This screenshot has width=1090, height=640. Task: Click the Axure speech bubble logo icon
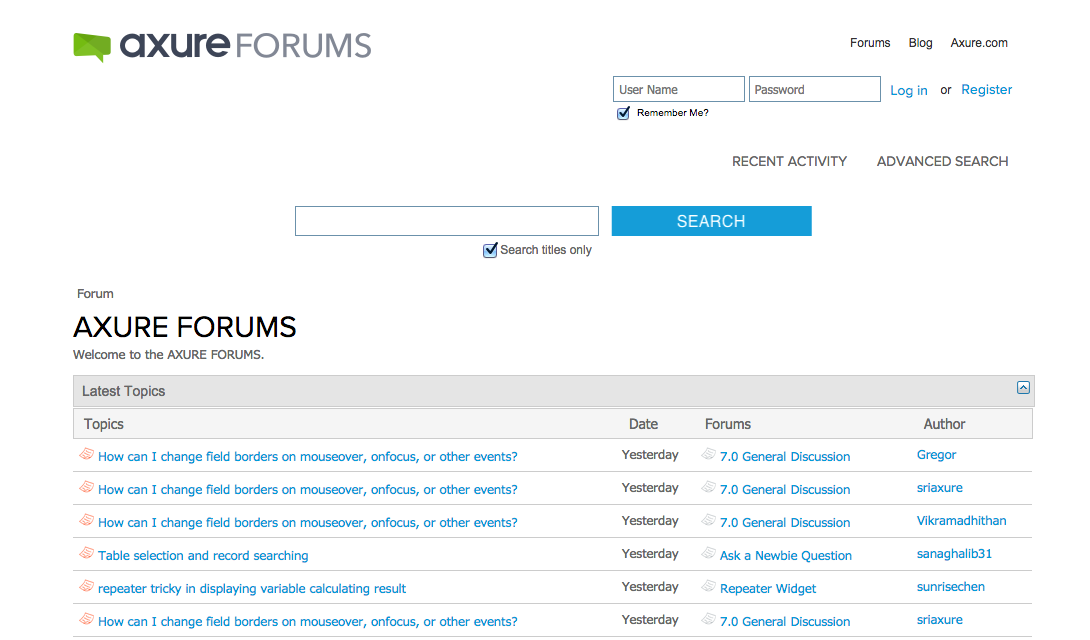pyautogui.click(x=90, y=45)
